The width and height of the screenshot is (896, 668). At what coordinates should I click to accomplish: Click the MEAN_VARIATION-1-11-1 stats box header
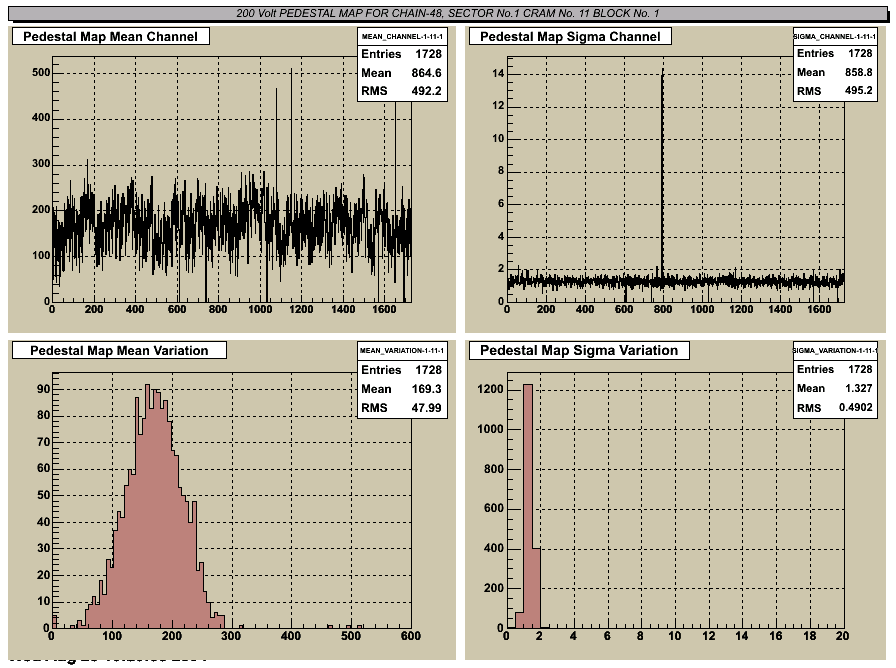[402, 350]
